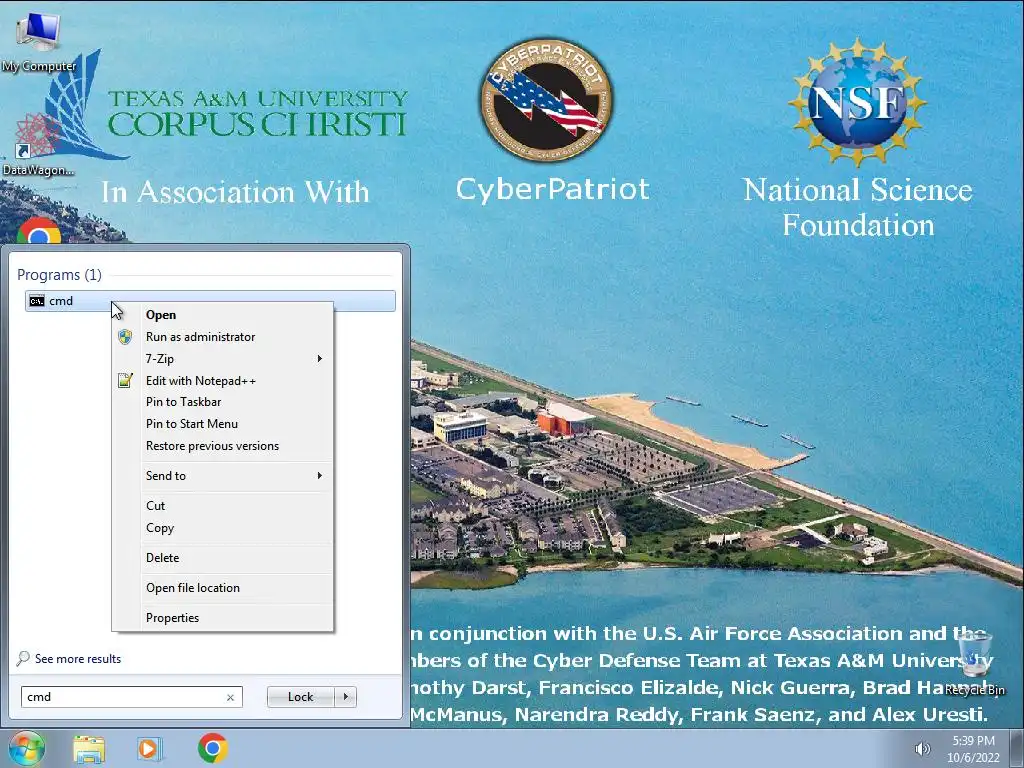This screenshot has height=768, width=1024.
Task: Open the shutdown options arrow beside Lock
Action: pos(345,697)
